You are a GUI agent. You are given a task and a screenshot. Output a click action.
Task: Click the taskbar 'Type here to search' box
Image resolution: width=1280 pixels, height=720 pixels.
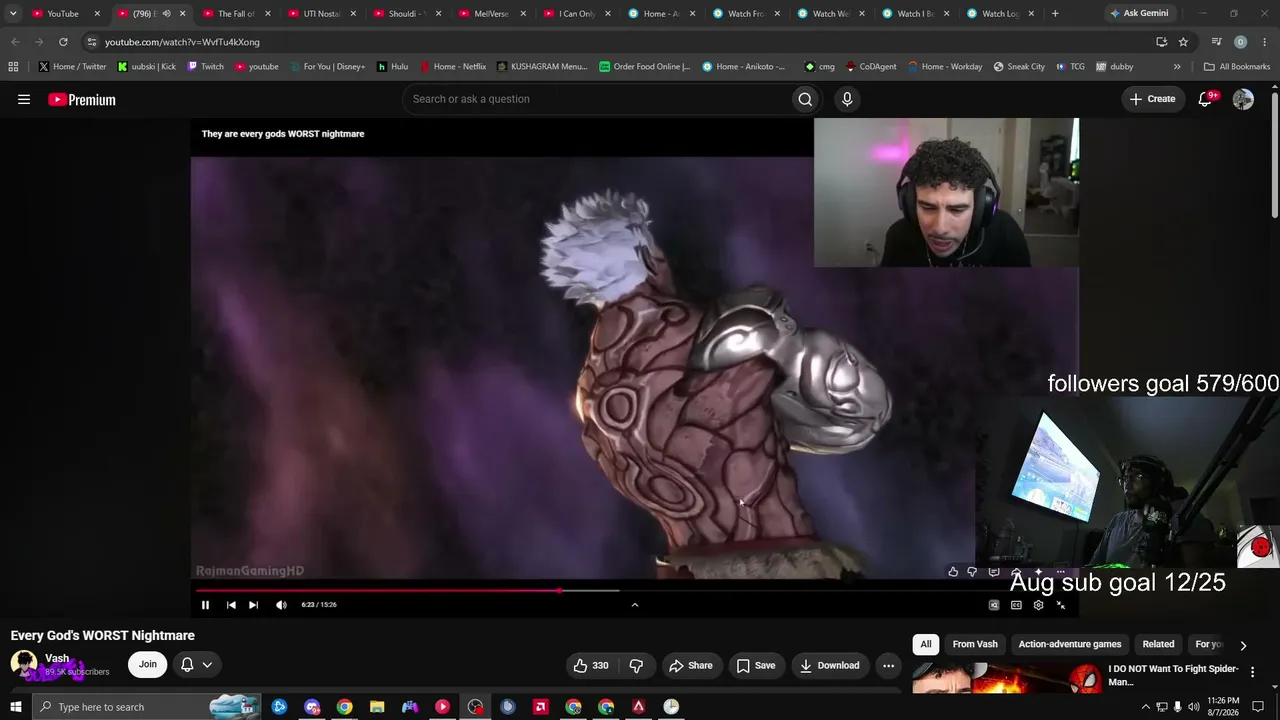pos(146,707)
